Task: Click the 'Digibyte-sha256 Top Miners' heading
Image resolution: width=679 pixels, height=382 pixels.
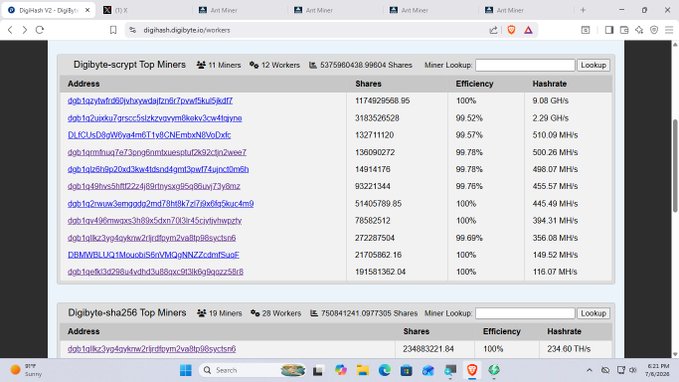Action: pyautogui.click(x=127, y=313)
